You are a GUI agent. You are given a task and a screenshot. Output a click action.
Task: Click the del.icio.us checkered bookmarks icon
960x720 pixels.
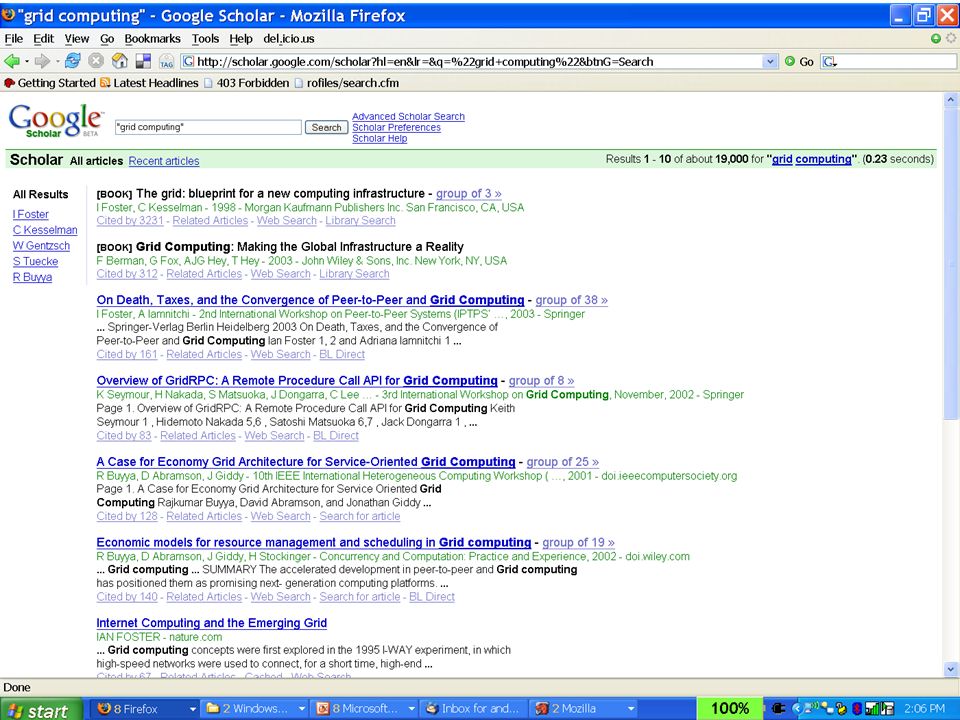143,61
